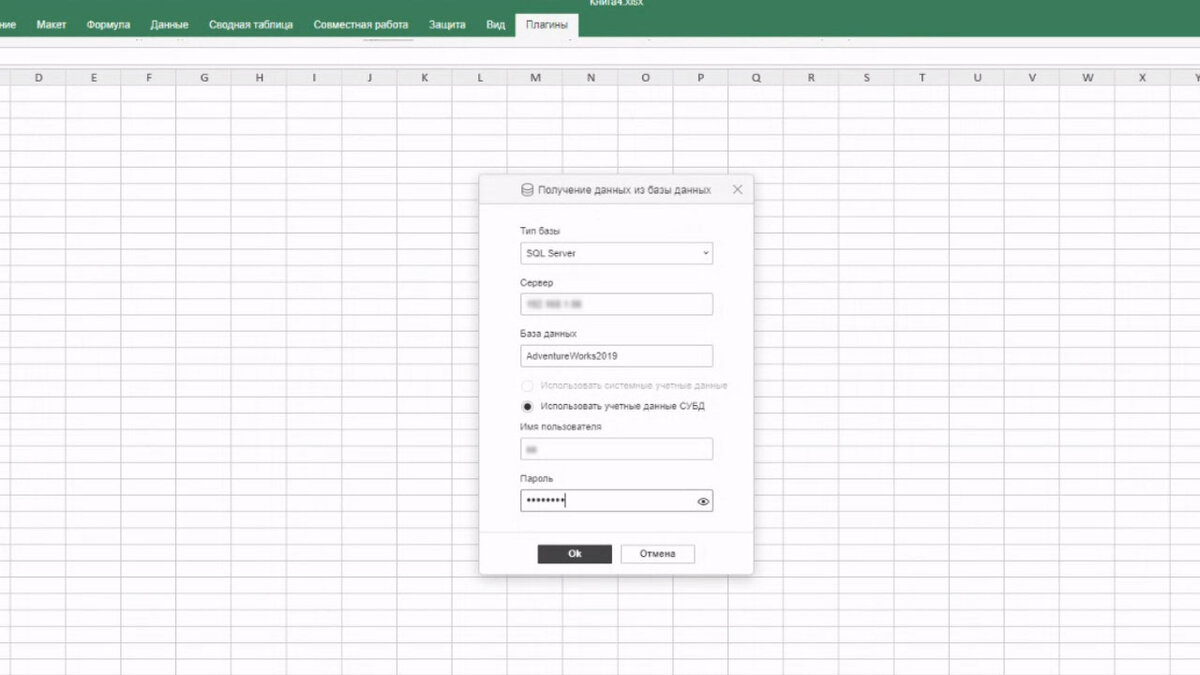Click the База данных field with AdventureWorks2019
The height and width of the screenshot is (675, 1200).
click(x=616, y=356)
